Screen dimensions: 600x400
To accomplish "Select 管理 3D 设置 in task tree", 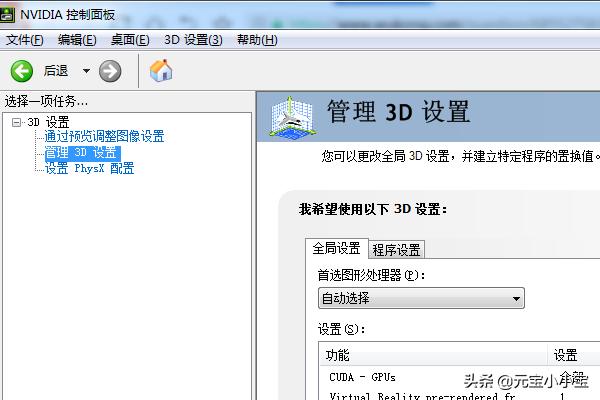I will point(83,153).
